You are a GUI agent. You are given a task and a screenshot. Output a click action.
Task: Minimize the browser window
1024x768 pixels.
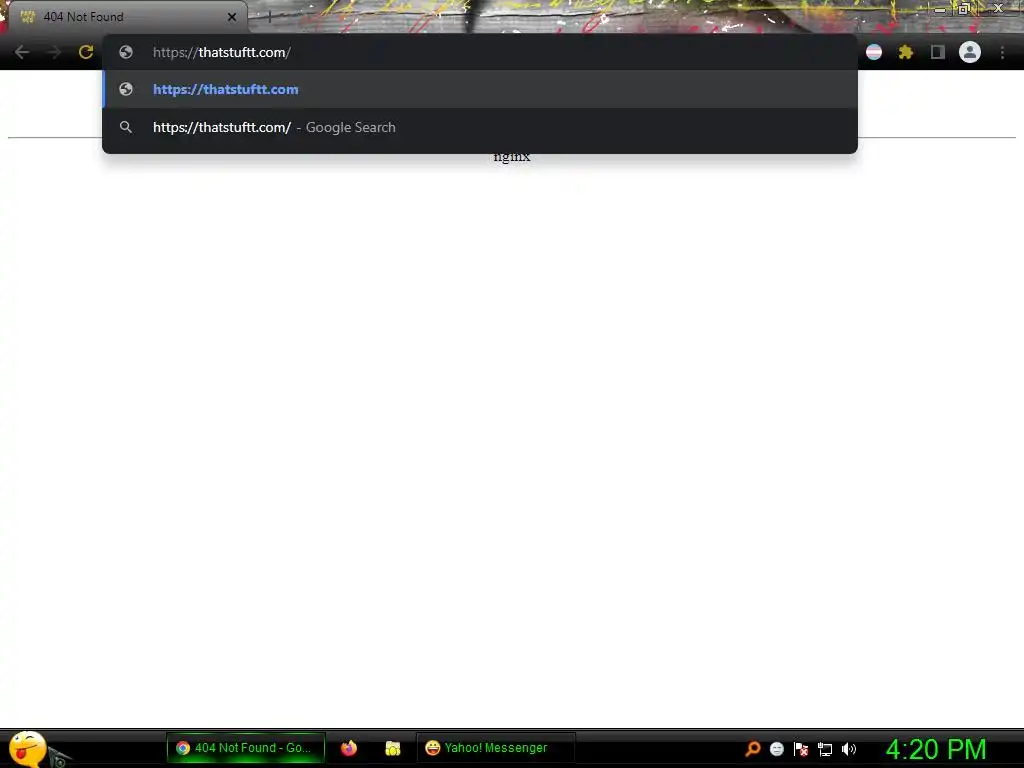[940, 9]
